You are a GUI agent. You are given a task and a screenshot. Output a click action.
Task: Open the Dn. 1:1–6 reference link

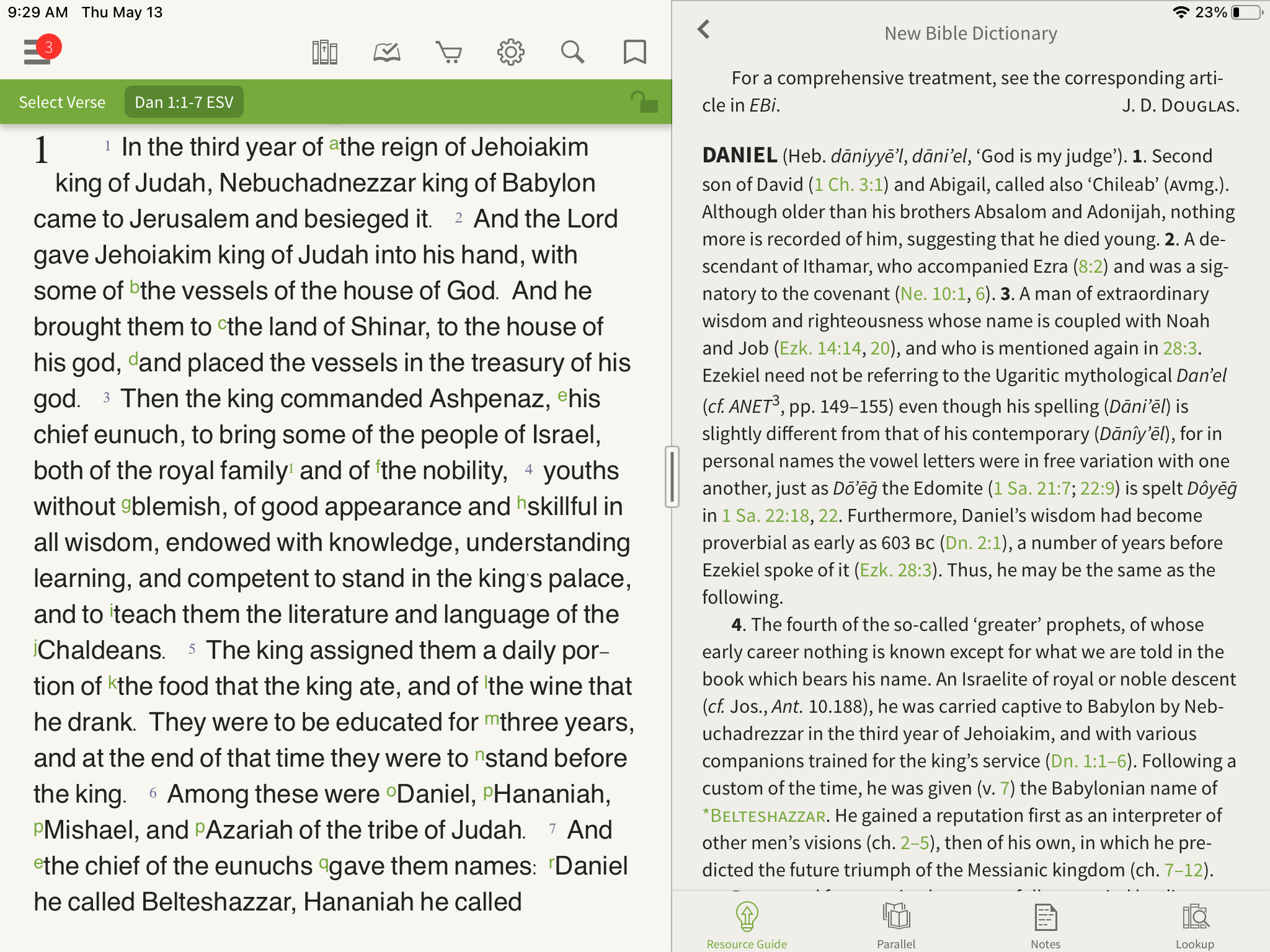(1088, 761)
